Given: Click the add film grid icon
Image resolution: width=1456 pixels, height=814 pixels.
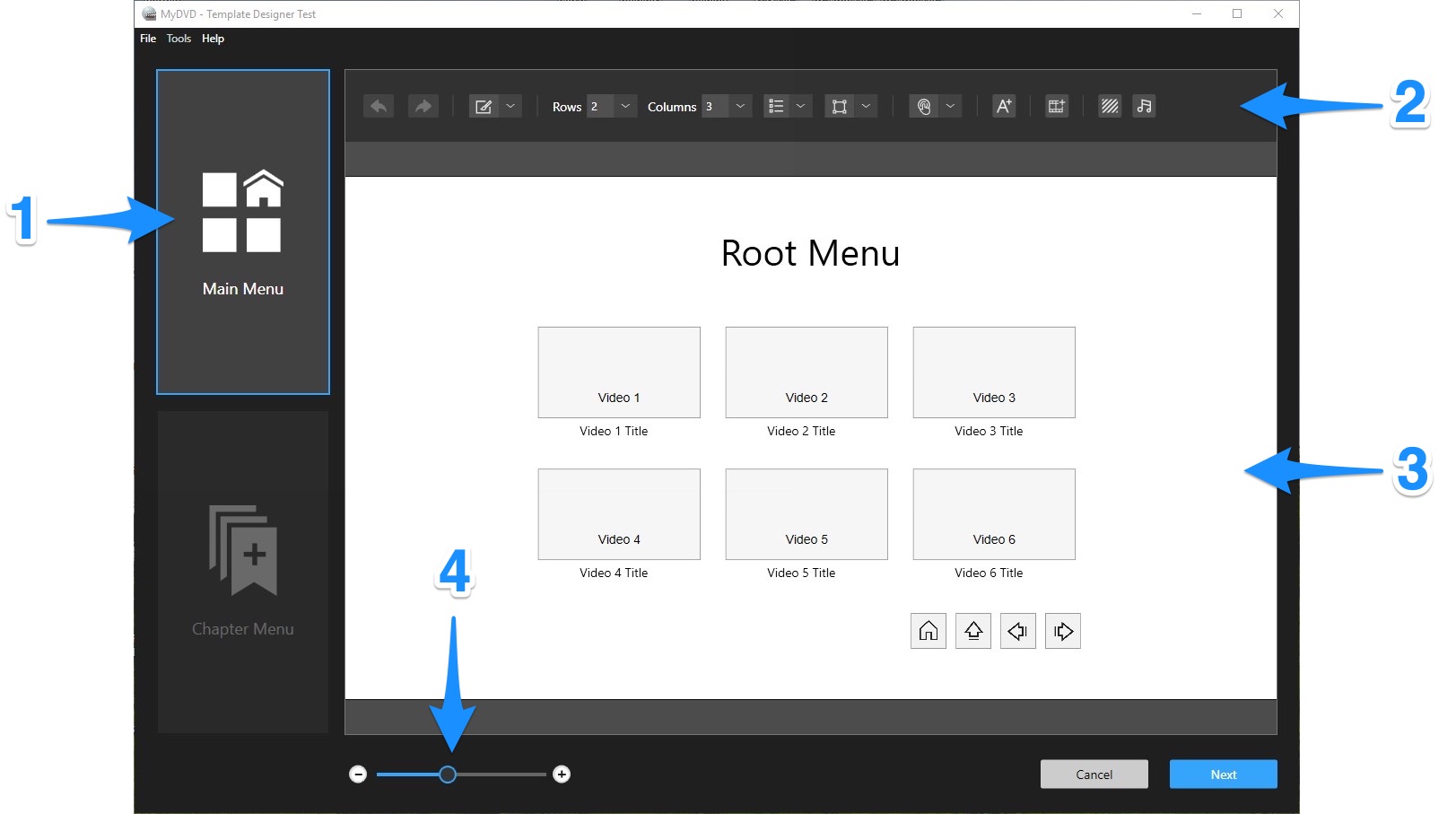Looking at the screenshot, I should click(1057, 106).
